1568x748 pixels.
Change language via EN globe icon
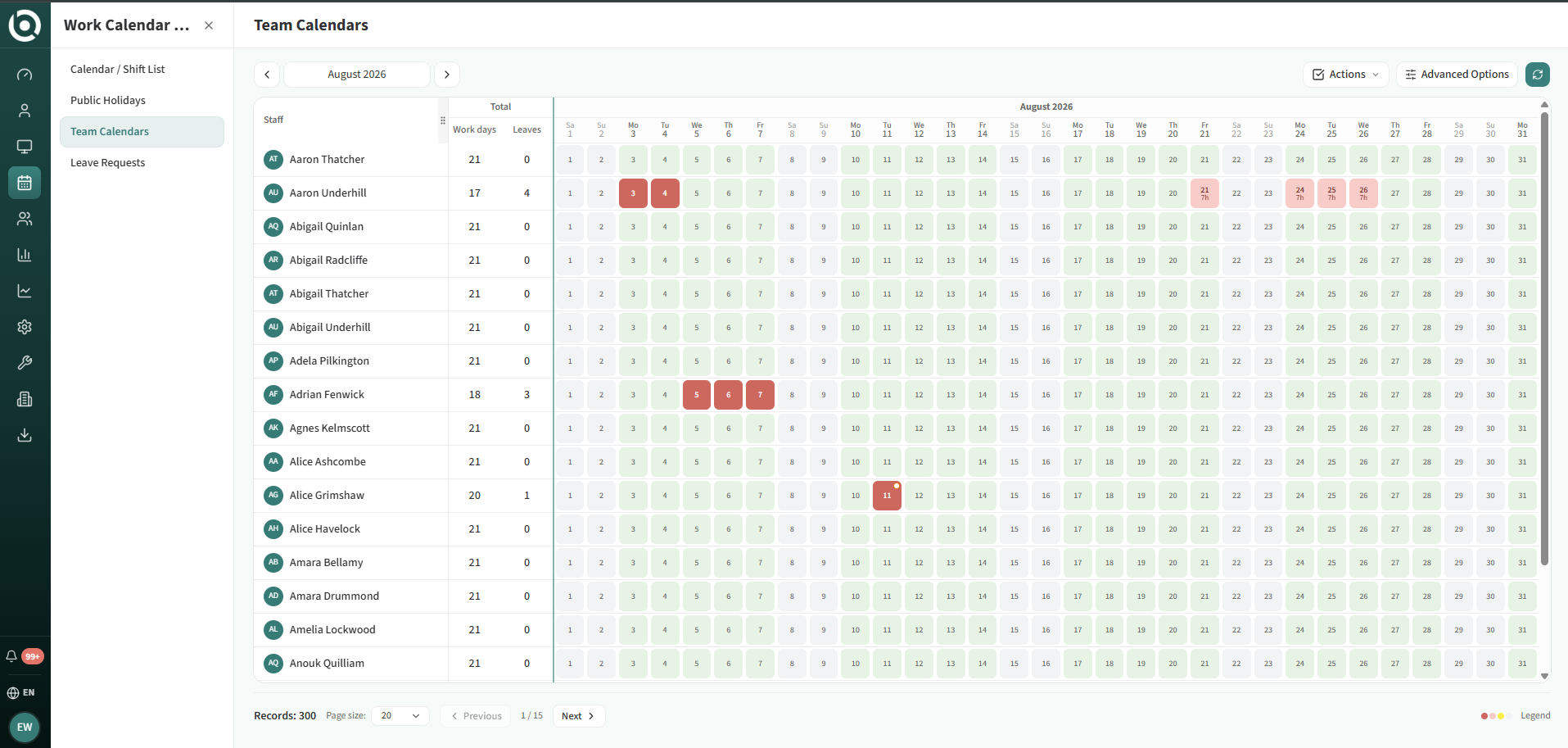pos(21,692)
